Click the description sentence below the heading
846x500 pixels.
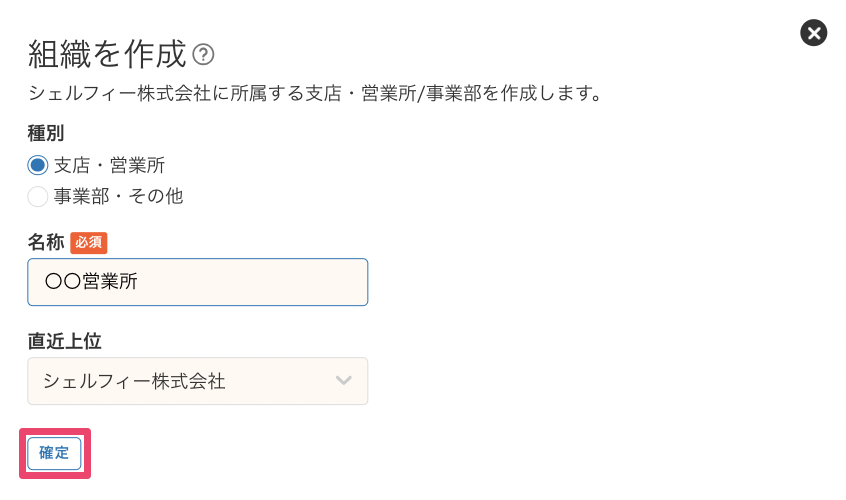350,94
